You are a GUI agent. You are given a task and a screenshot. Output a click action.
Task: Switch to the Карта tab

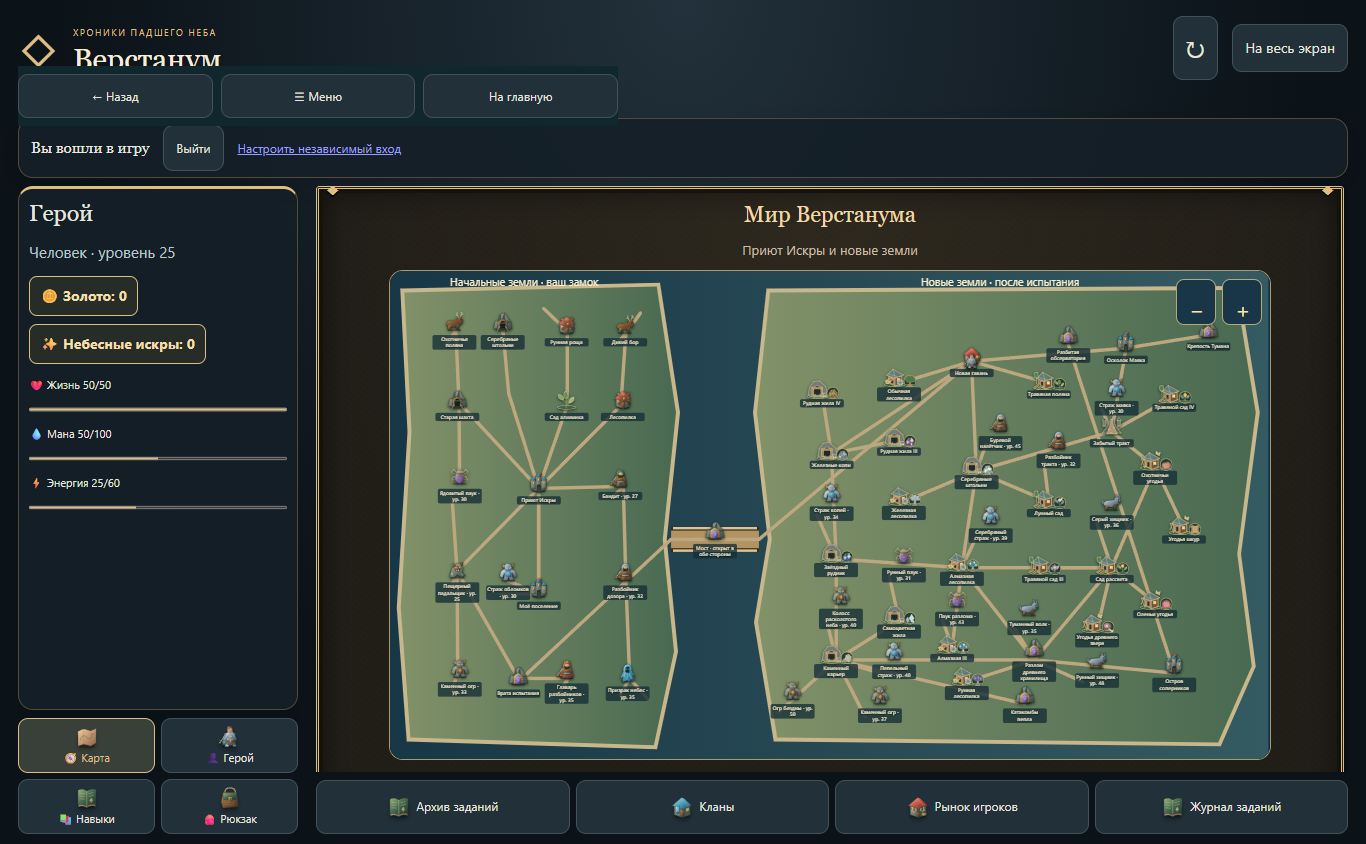tap(87, 746)
